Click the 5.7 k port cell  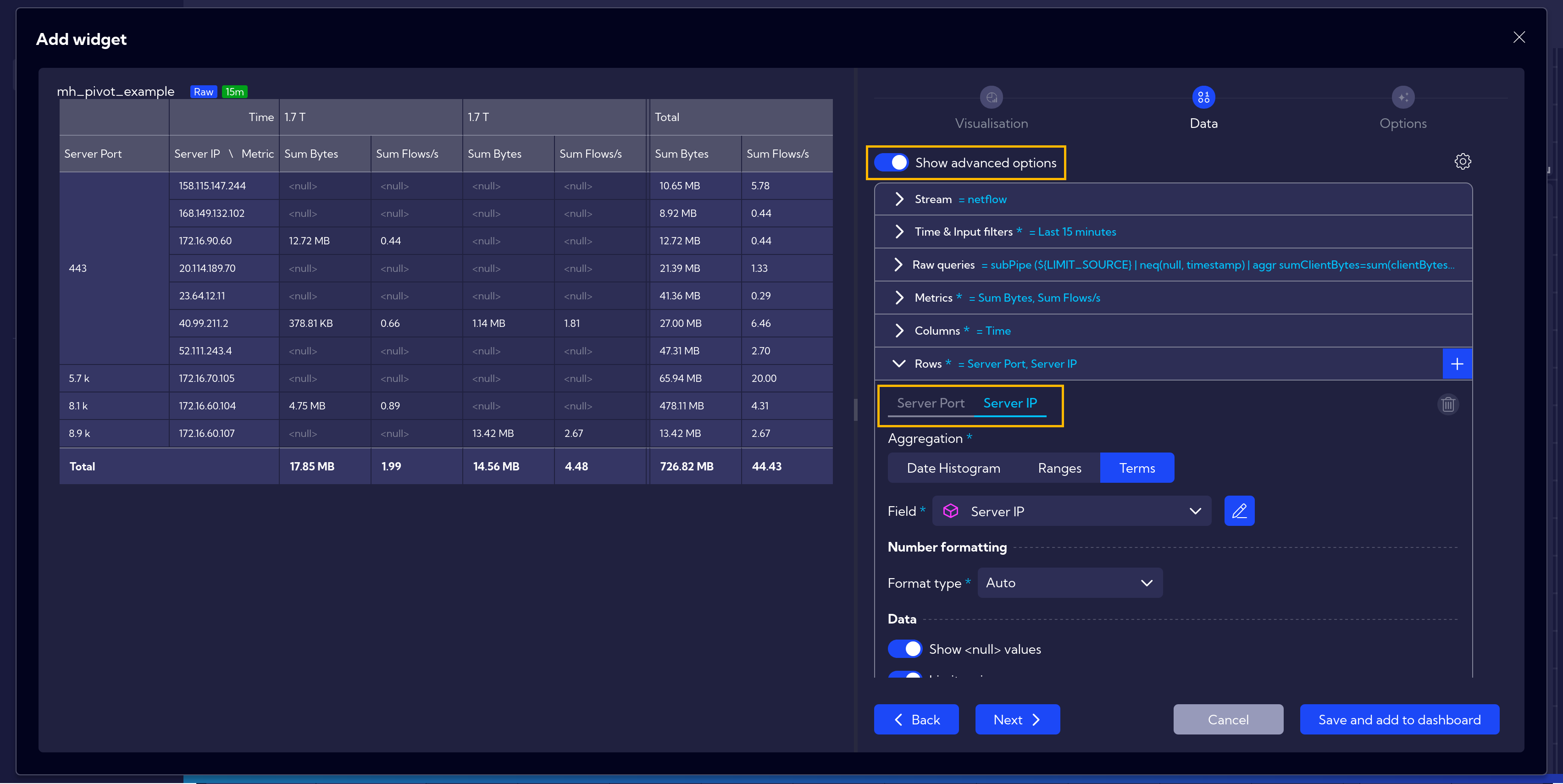(114, 378)
